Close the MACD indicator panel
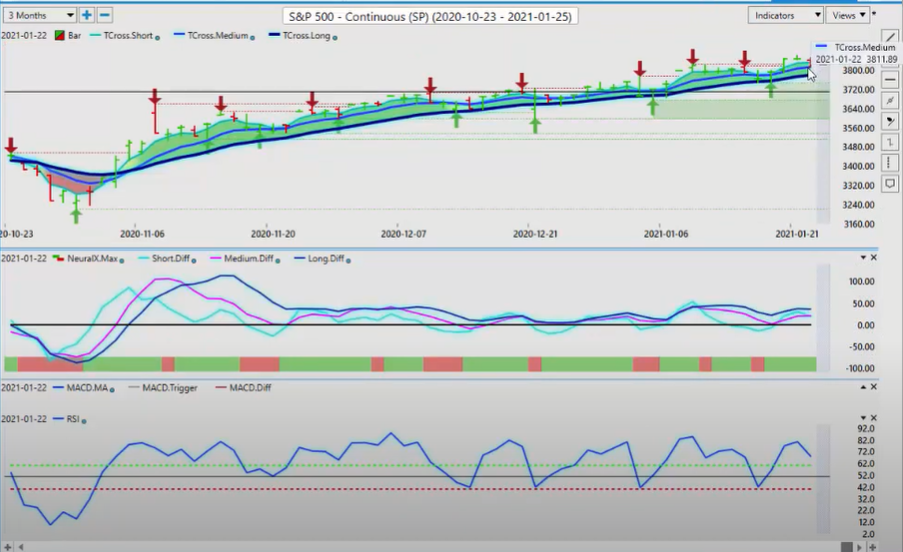This screenshot has width=903, height=552. (874, 387)
